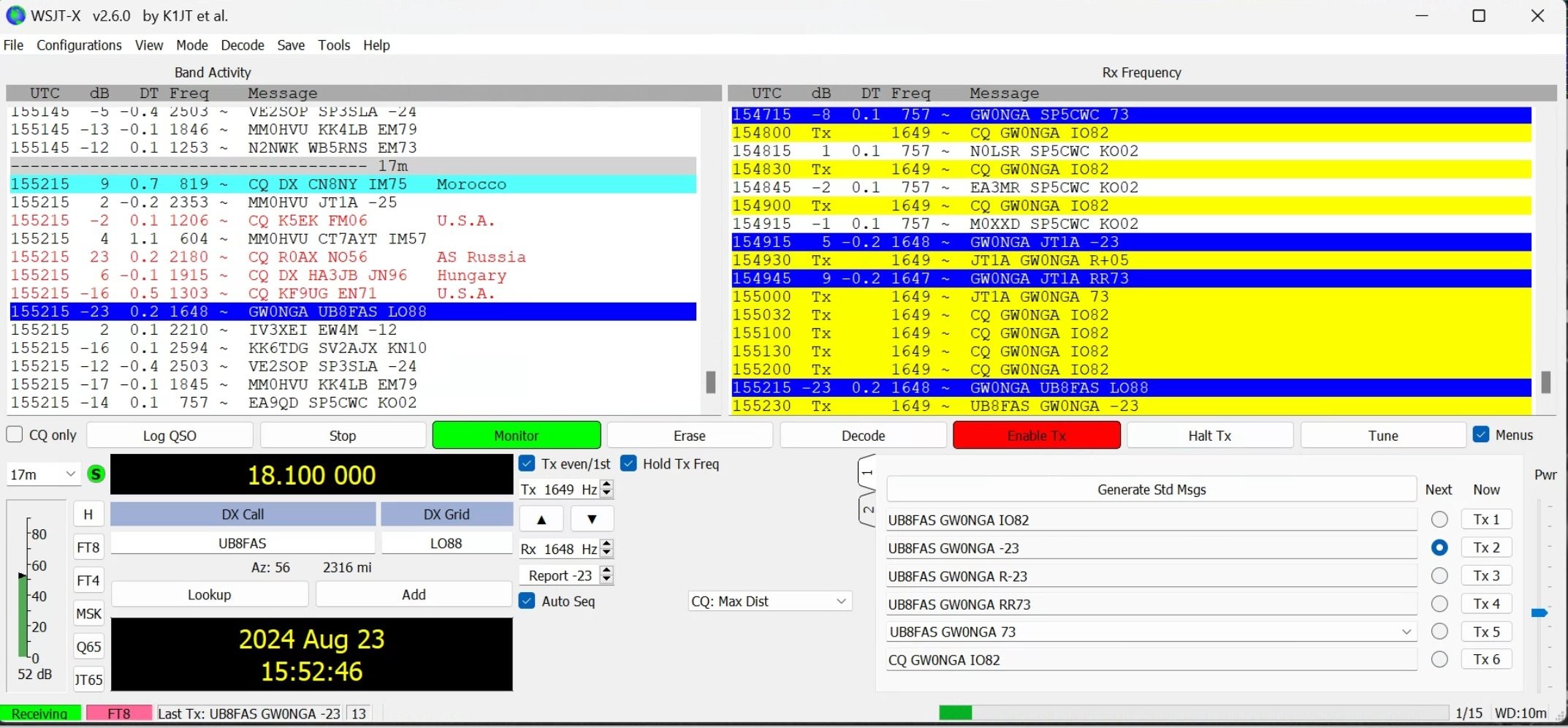The height and width of the screenshot is (728, 1568).
Task: Open the View menu
Action: [149, 45]
